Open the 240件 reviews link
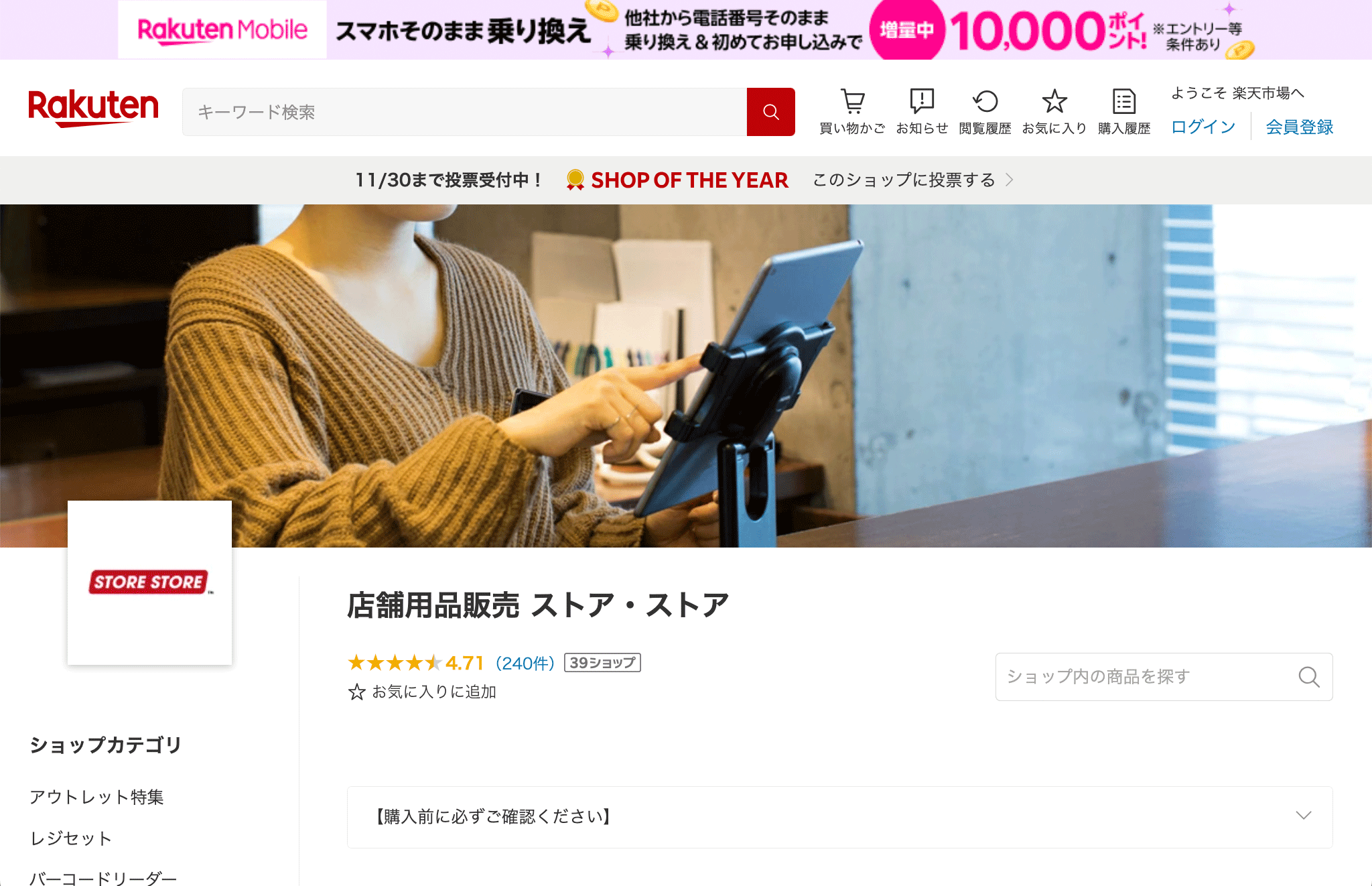Image resolution: width=1372 pixels, height=886 pixels. (x=525, y=663)
